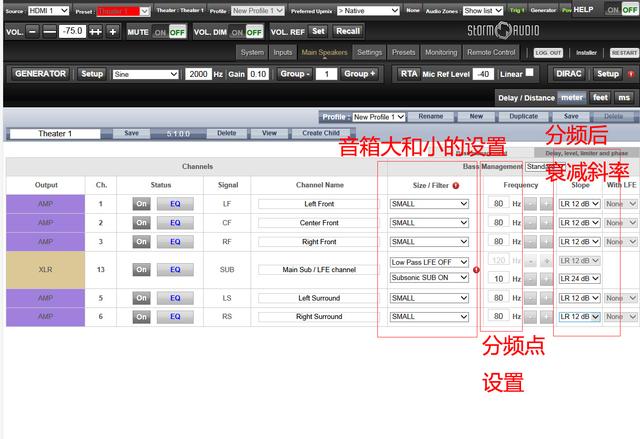This screenshot has width=640, height=439.
Task: Click the red DIRAC warning icon
Action: (630, 74)
